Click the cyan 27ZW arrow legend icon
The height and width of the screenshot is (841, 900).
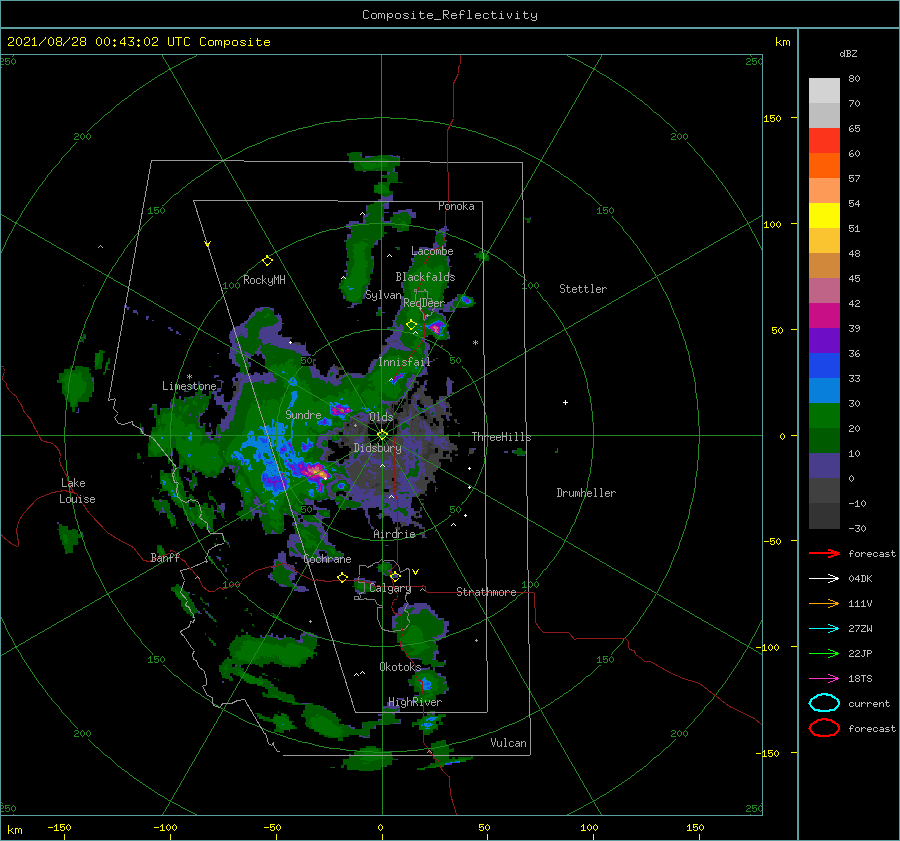point(824,629)
